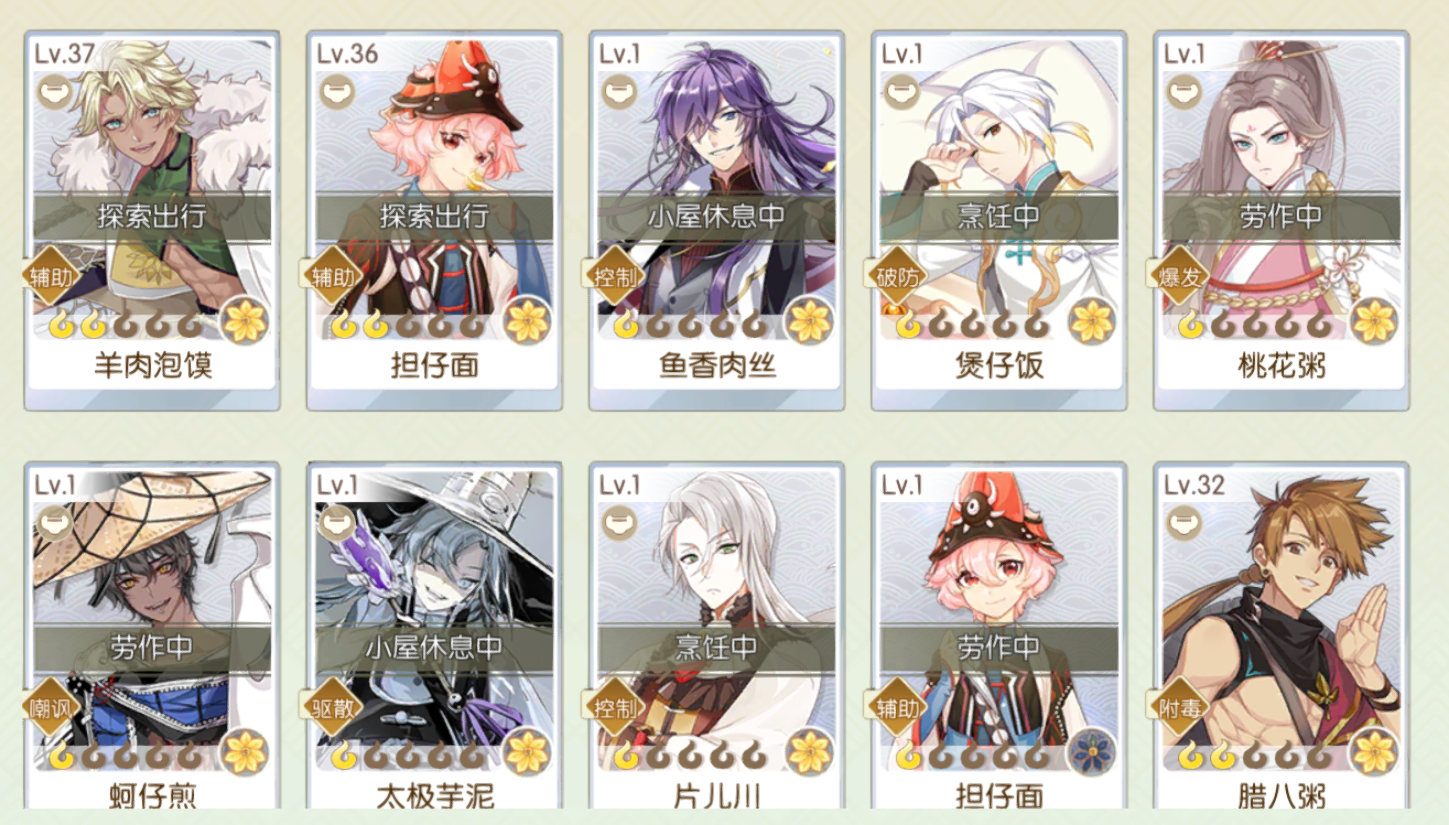This screenshot has width=1449, height=825.
Task: Click the 小屋休息中 banner on 鱼香肉丝
Action: 716,217
